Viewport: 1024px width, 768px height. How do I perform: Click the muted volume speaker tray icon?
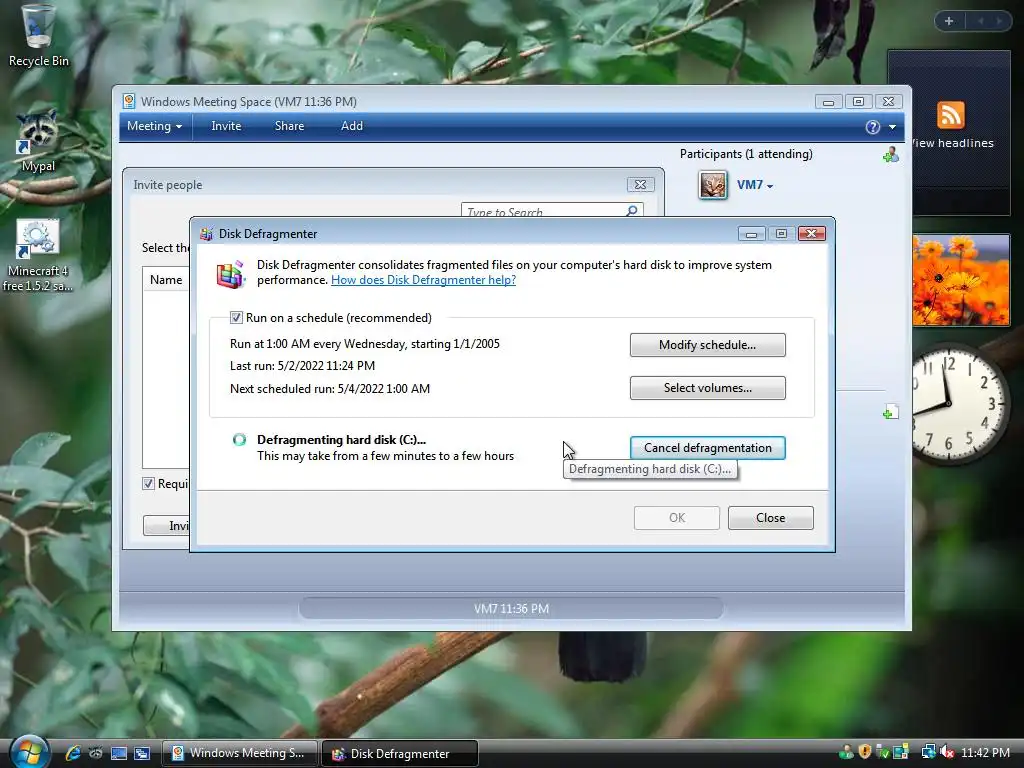(947, 752)
